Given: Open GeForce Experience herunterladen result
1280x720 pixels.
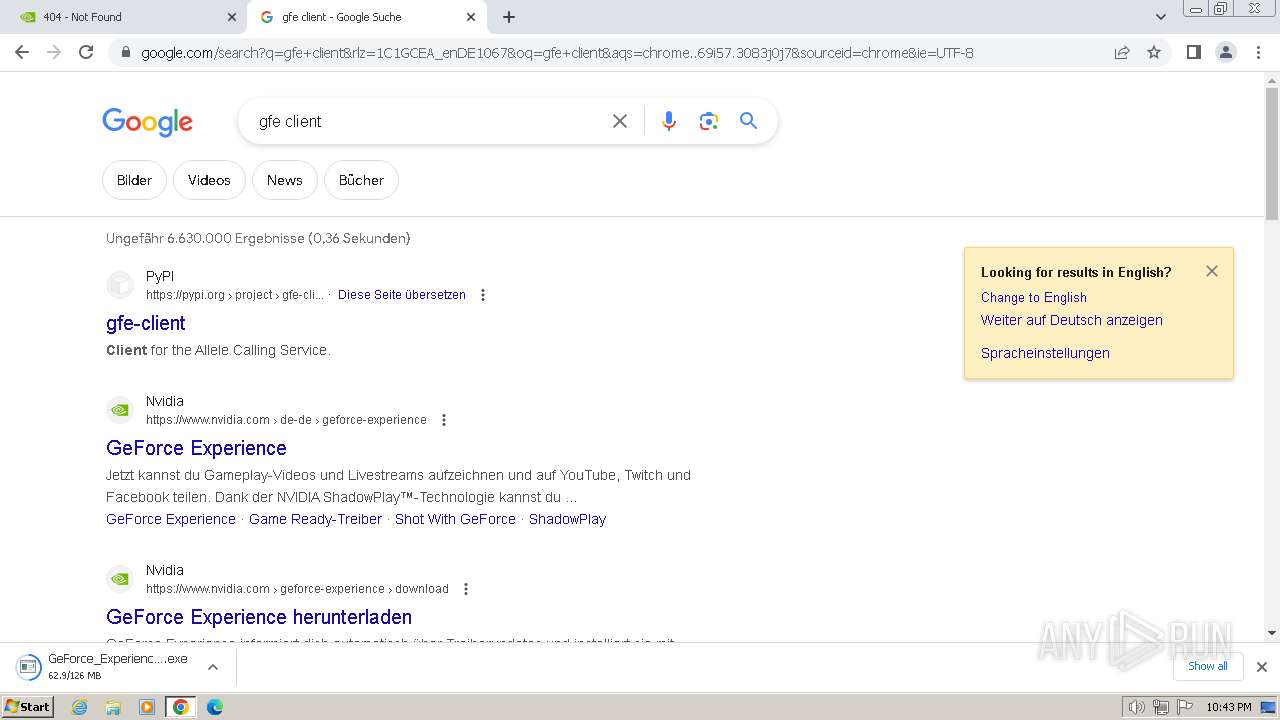Looking at the screenshot, I should [259, 617].
